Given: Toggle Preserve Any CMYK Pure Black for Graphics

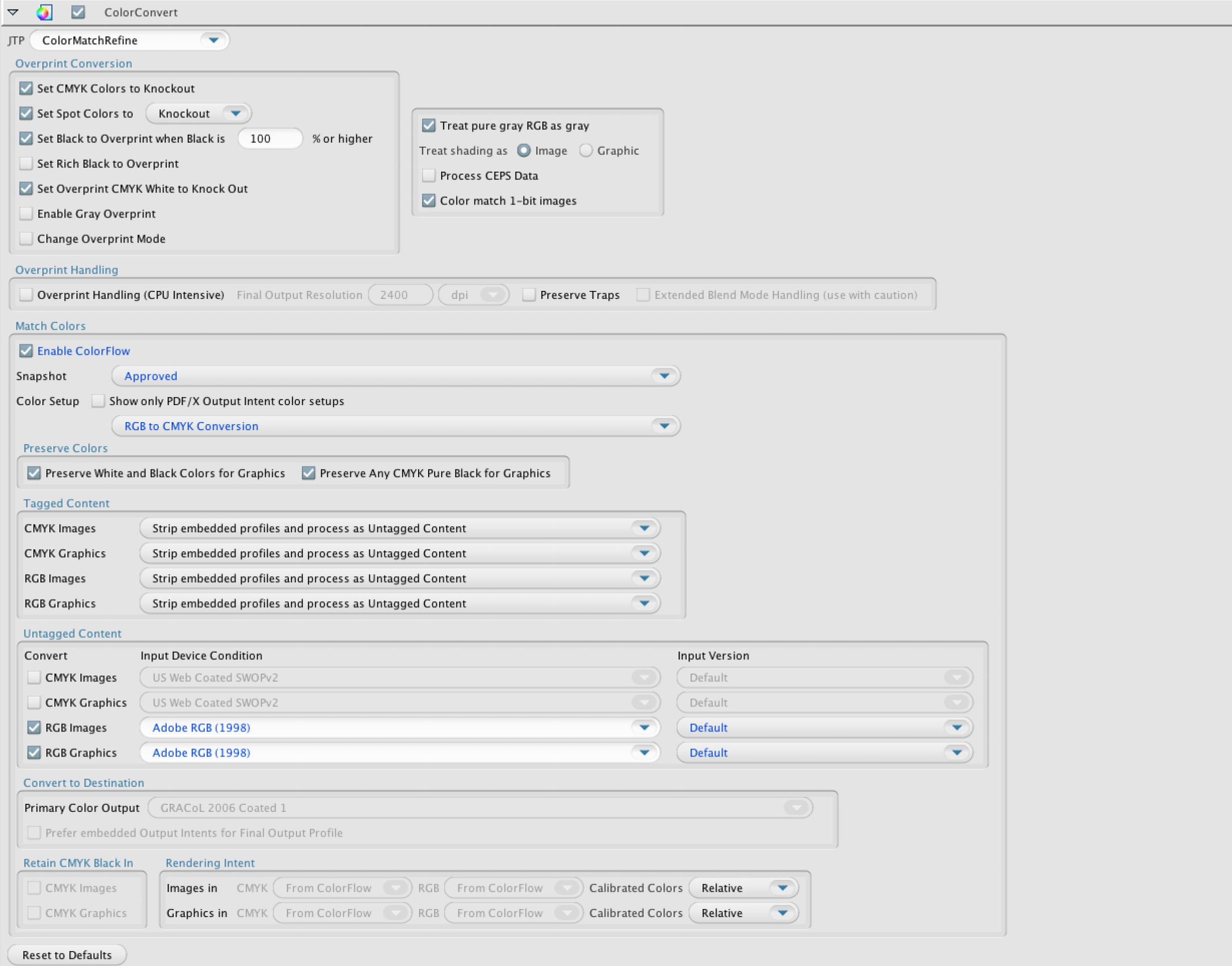Looking at the screenshot, I should click(x=308, y=473).
